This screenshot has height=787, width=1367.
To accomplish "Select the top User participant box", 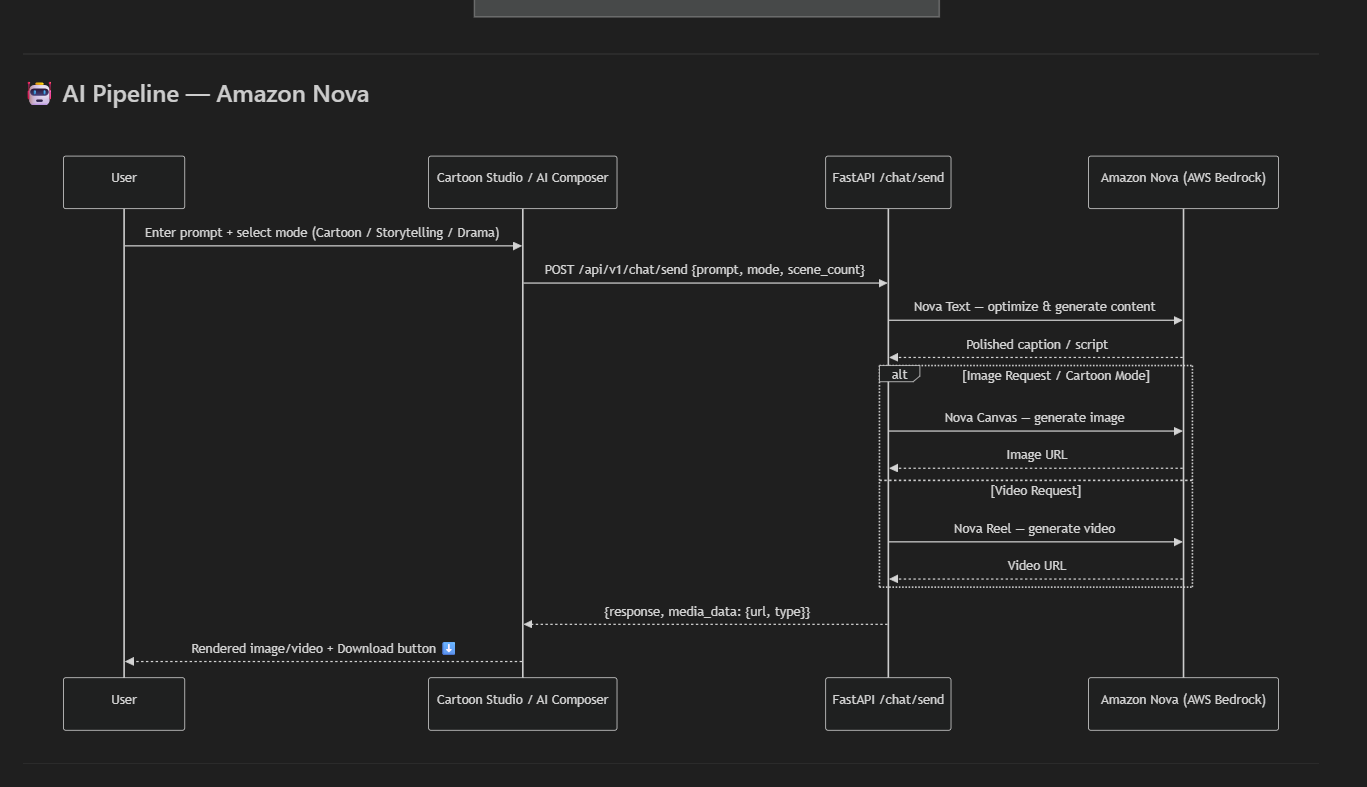I will (x=124, y=182).
